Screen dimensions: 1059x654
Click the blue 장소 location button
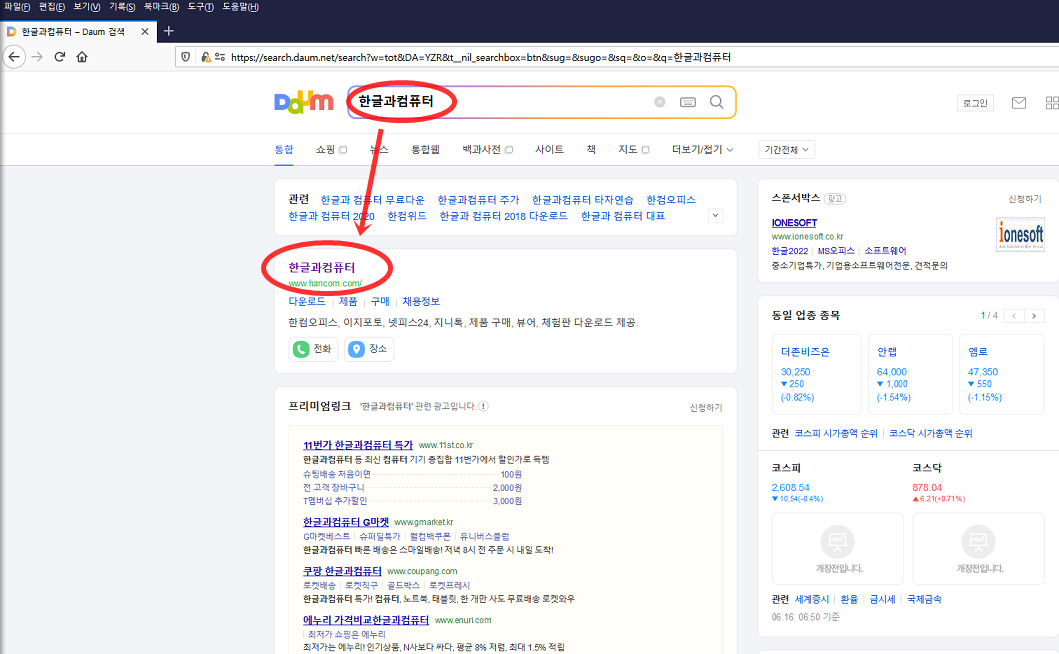pyautogui.click(x=368, y=349)
